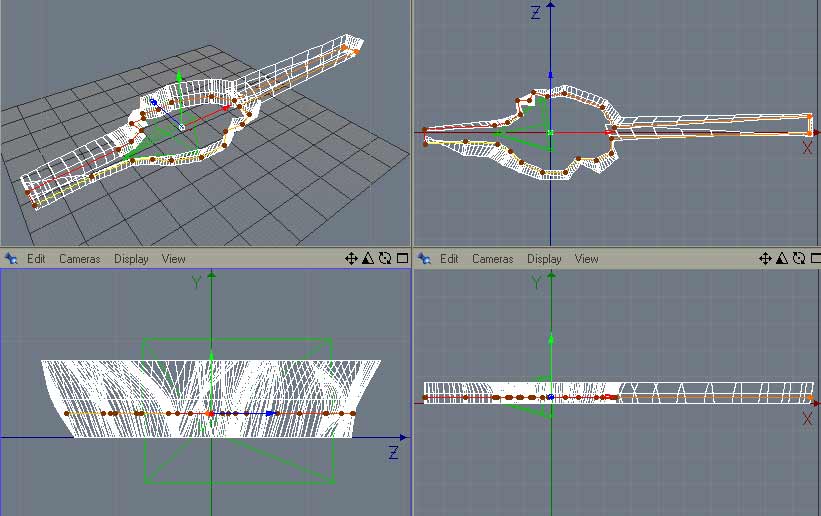Click the zoom camera icon in the side view
This screenshot has width=821, height=516.
368,258
